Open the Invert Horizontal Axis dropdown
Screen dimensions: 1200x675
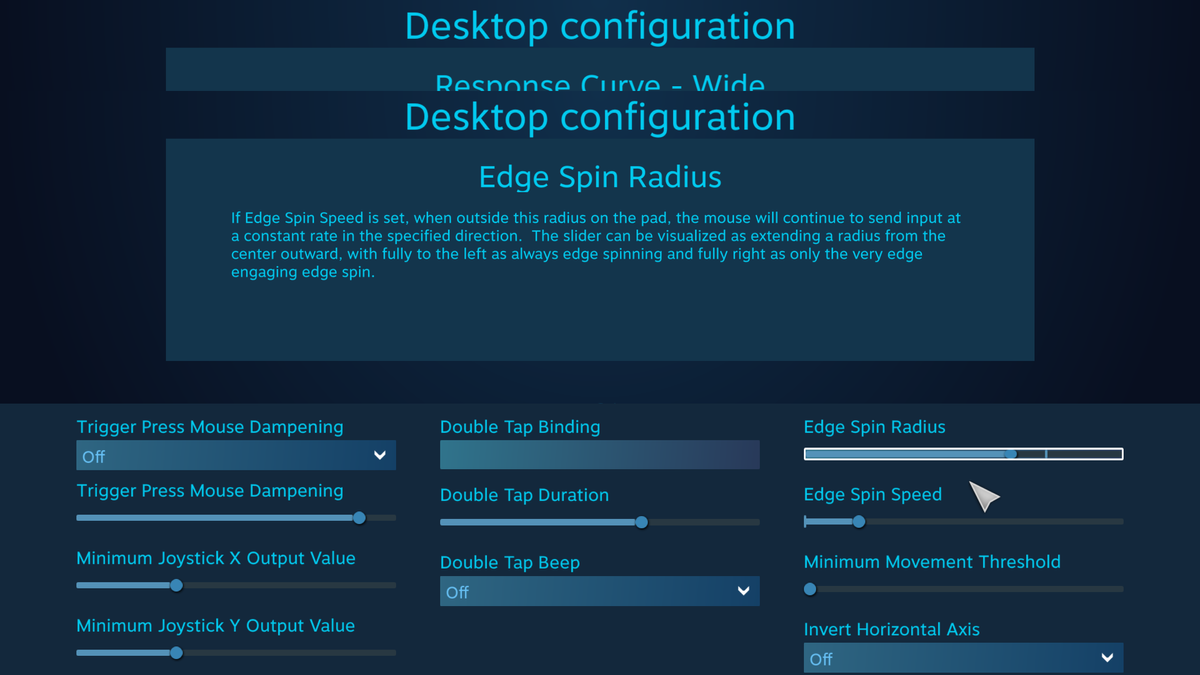(963, 658)
